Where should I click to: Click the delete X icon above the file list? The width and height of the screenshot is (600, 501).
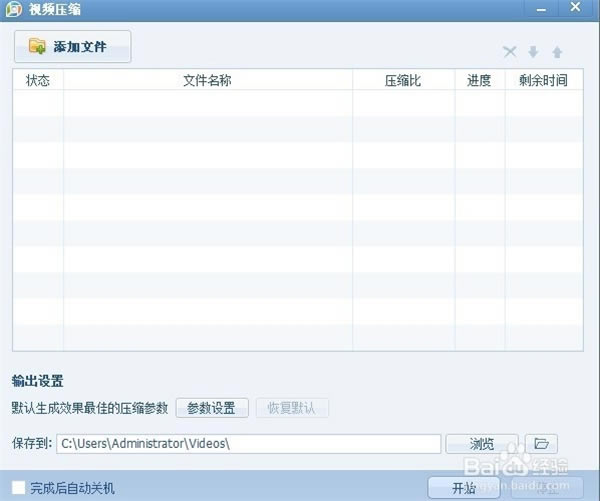pyautogui.click(x=510, y=51)
